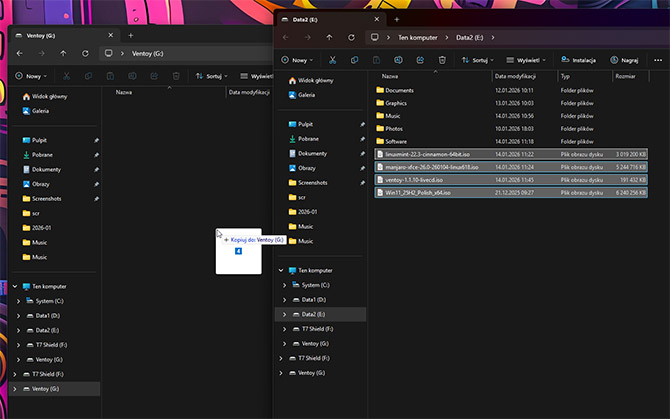Click Cut icon in Ventoy window toolbar
The image size is (670, 419).
click(66, 76)
